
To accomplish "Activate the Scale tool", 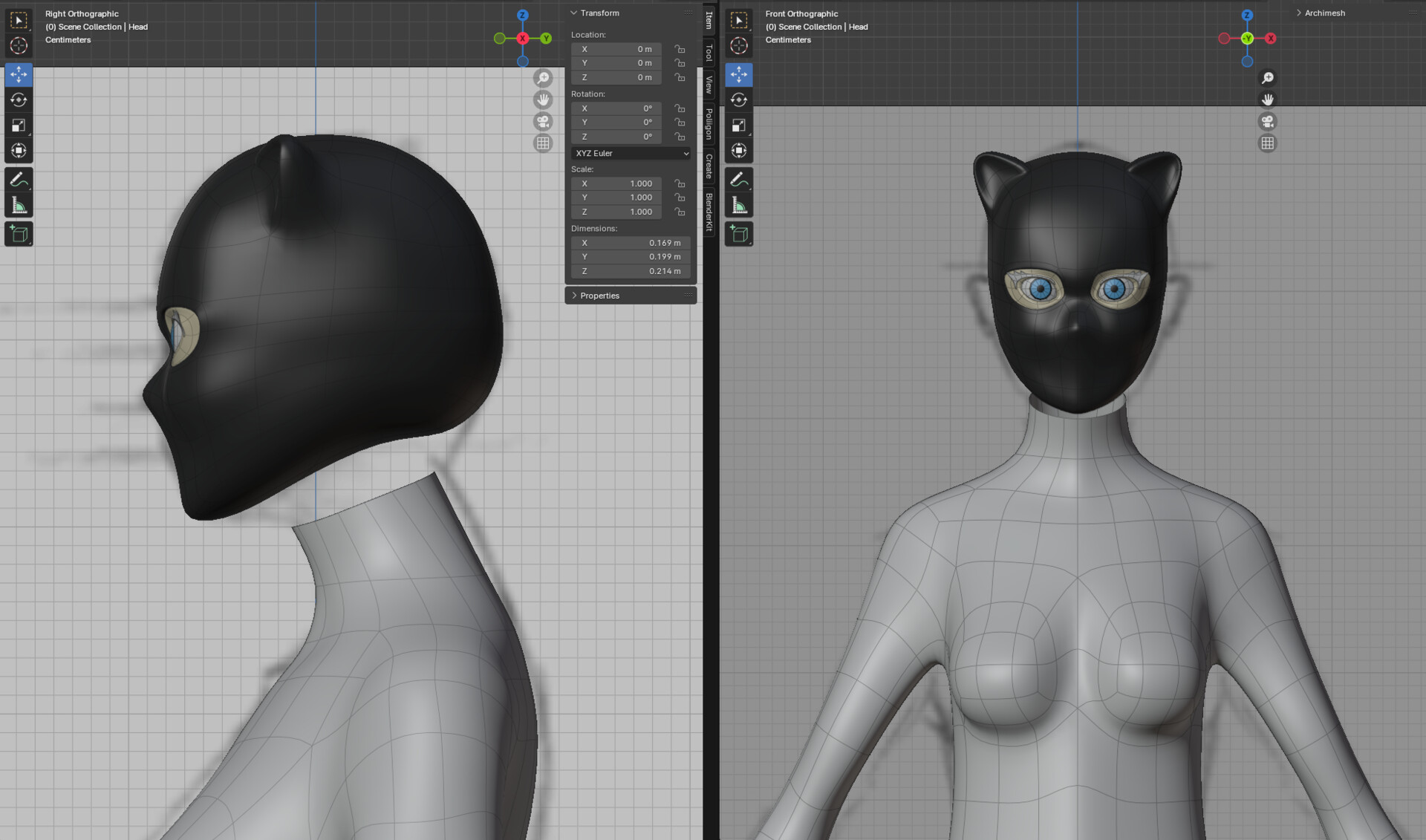I will [19, 126].
